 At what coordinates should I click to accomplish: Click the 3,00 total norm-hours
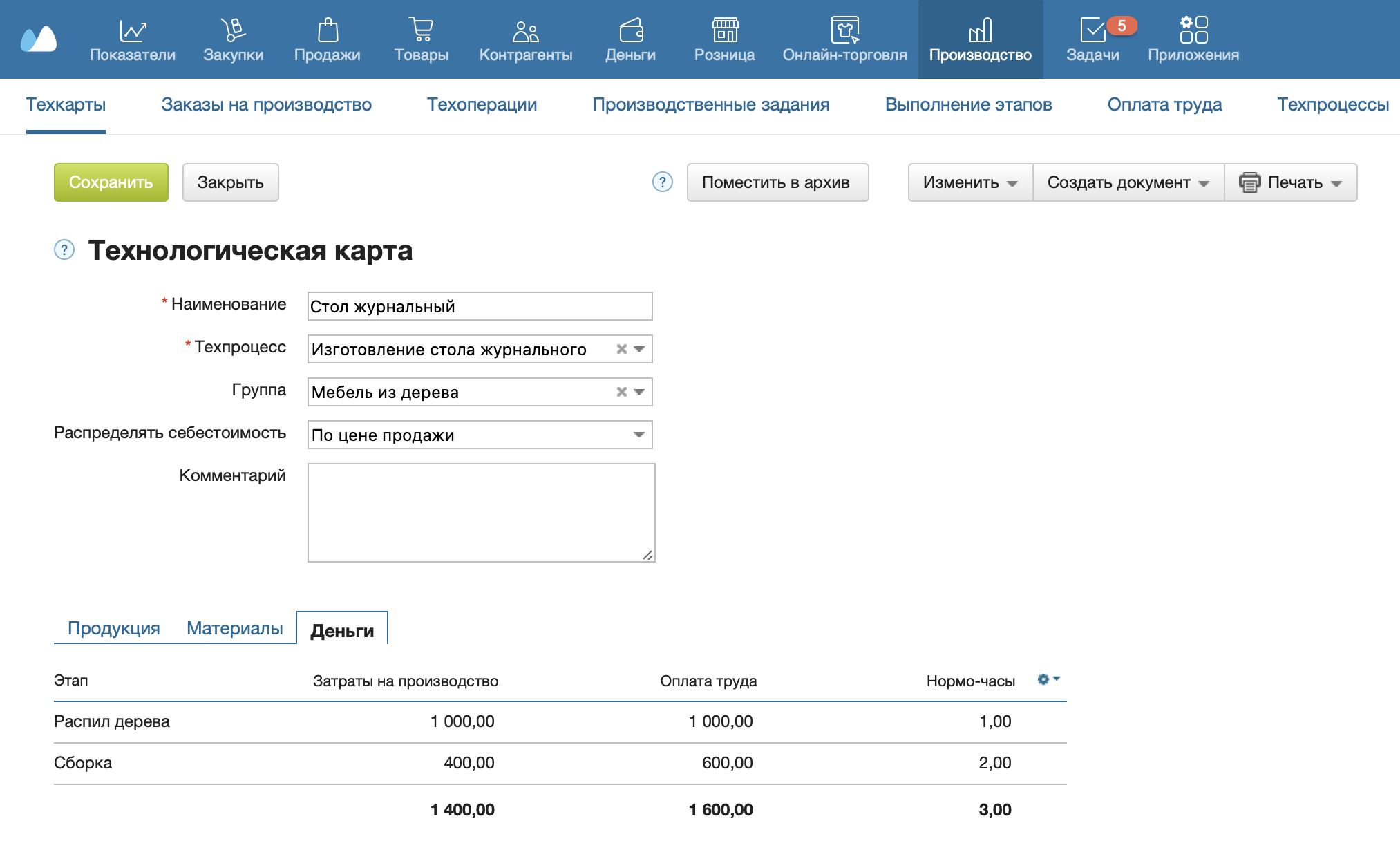[994, 810]
